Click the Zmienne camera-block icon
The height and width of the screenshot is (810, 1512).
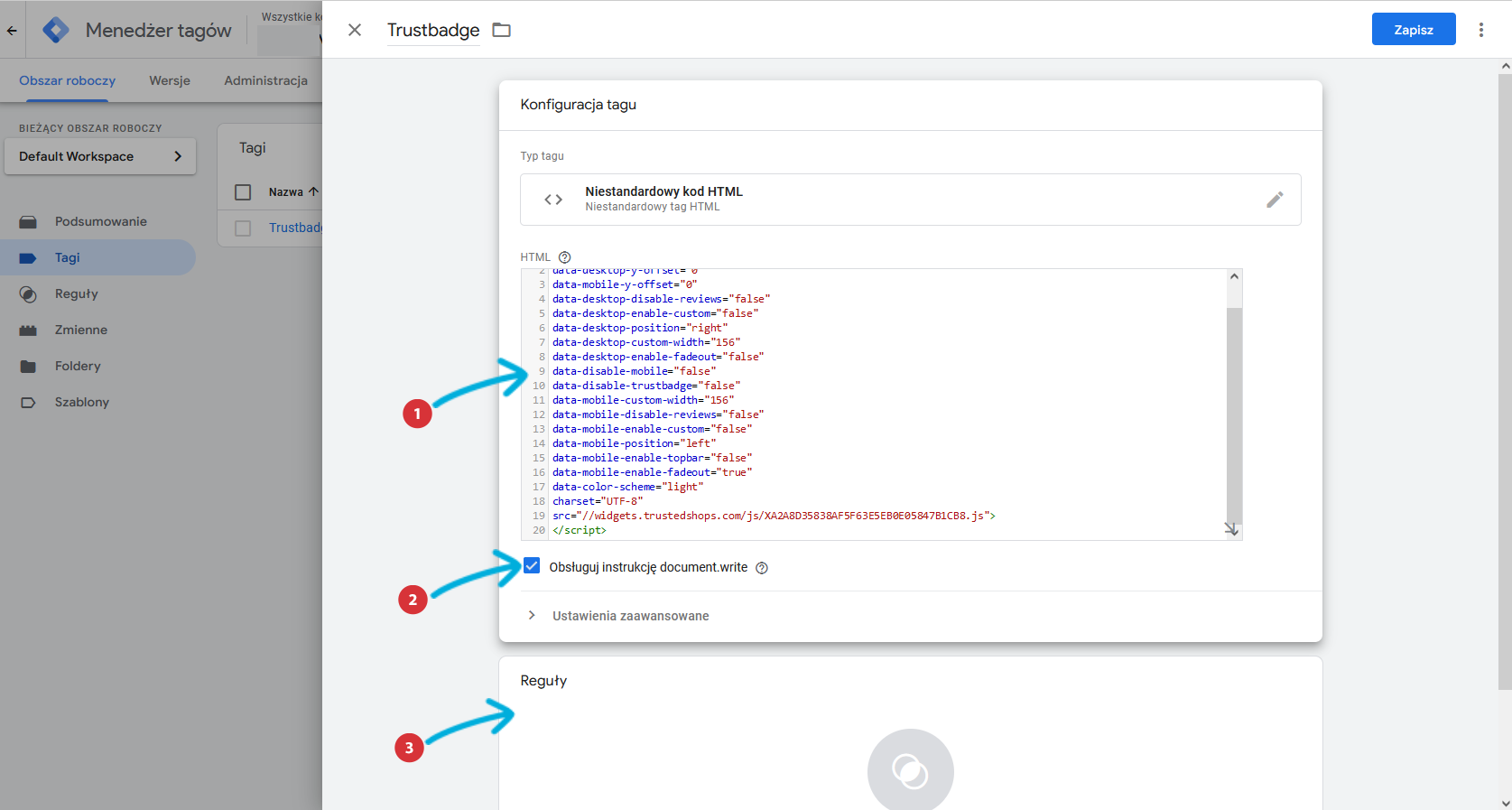click(x=28, y=331)
